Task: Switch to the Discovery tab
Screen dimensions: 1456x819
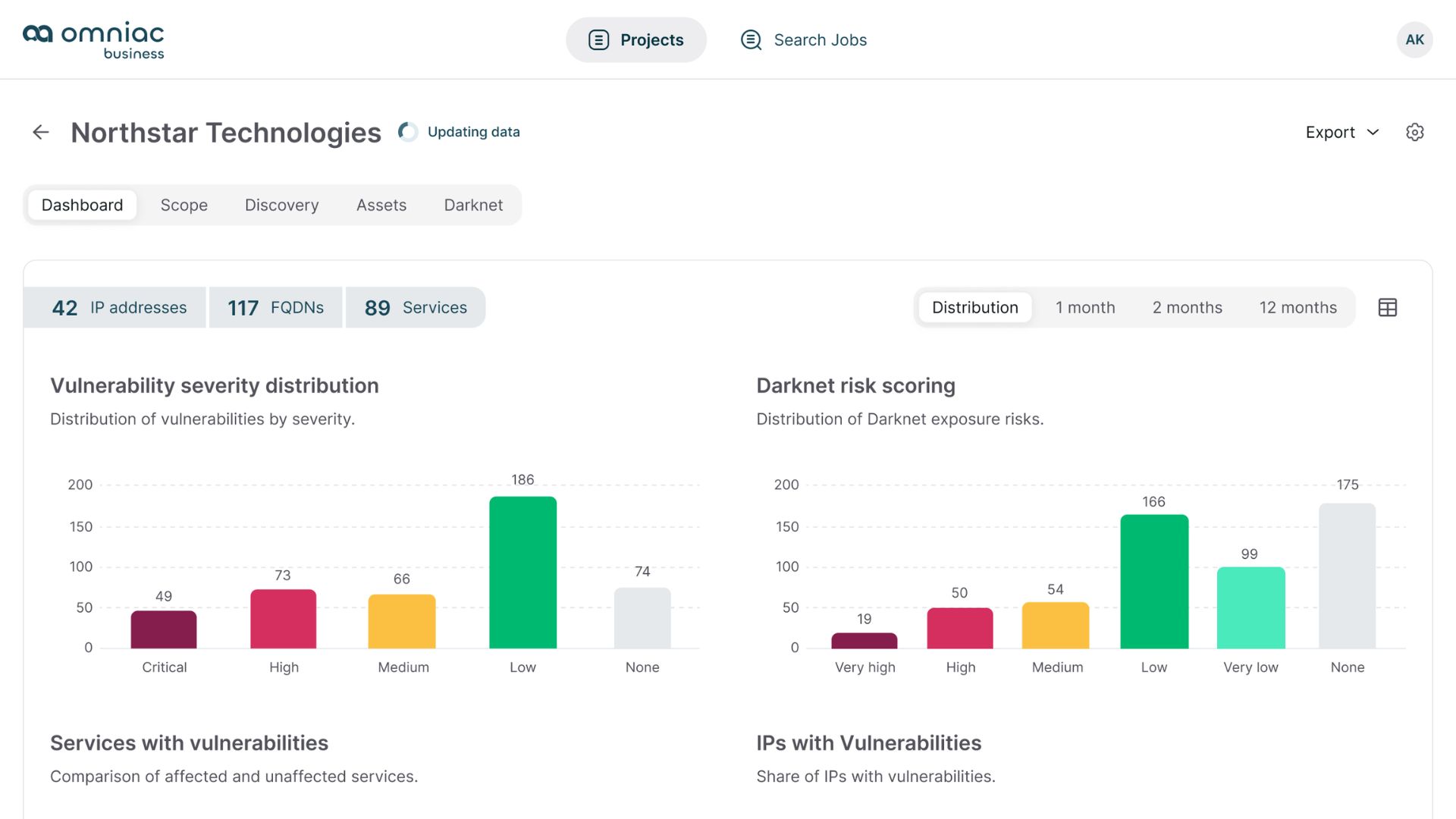Action: coord(281,205)
